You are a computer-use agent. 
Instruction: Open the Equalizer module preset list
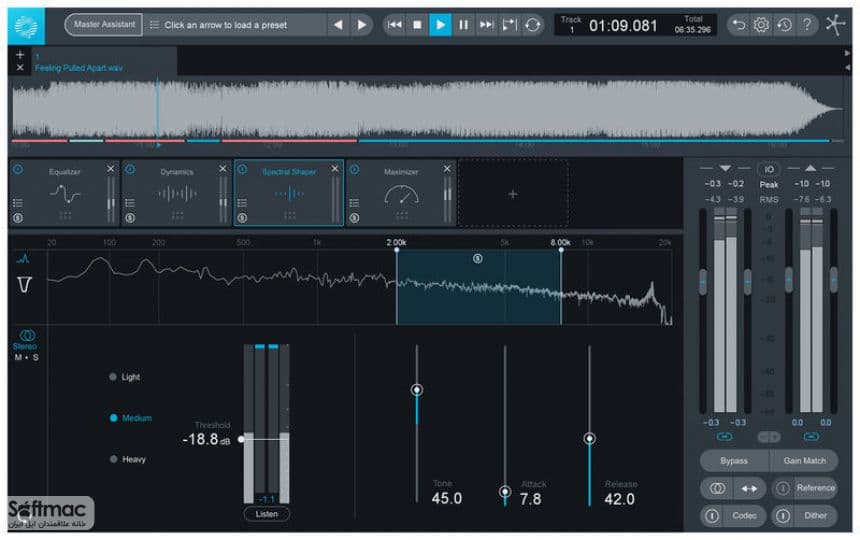point(18,203)
